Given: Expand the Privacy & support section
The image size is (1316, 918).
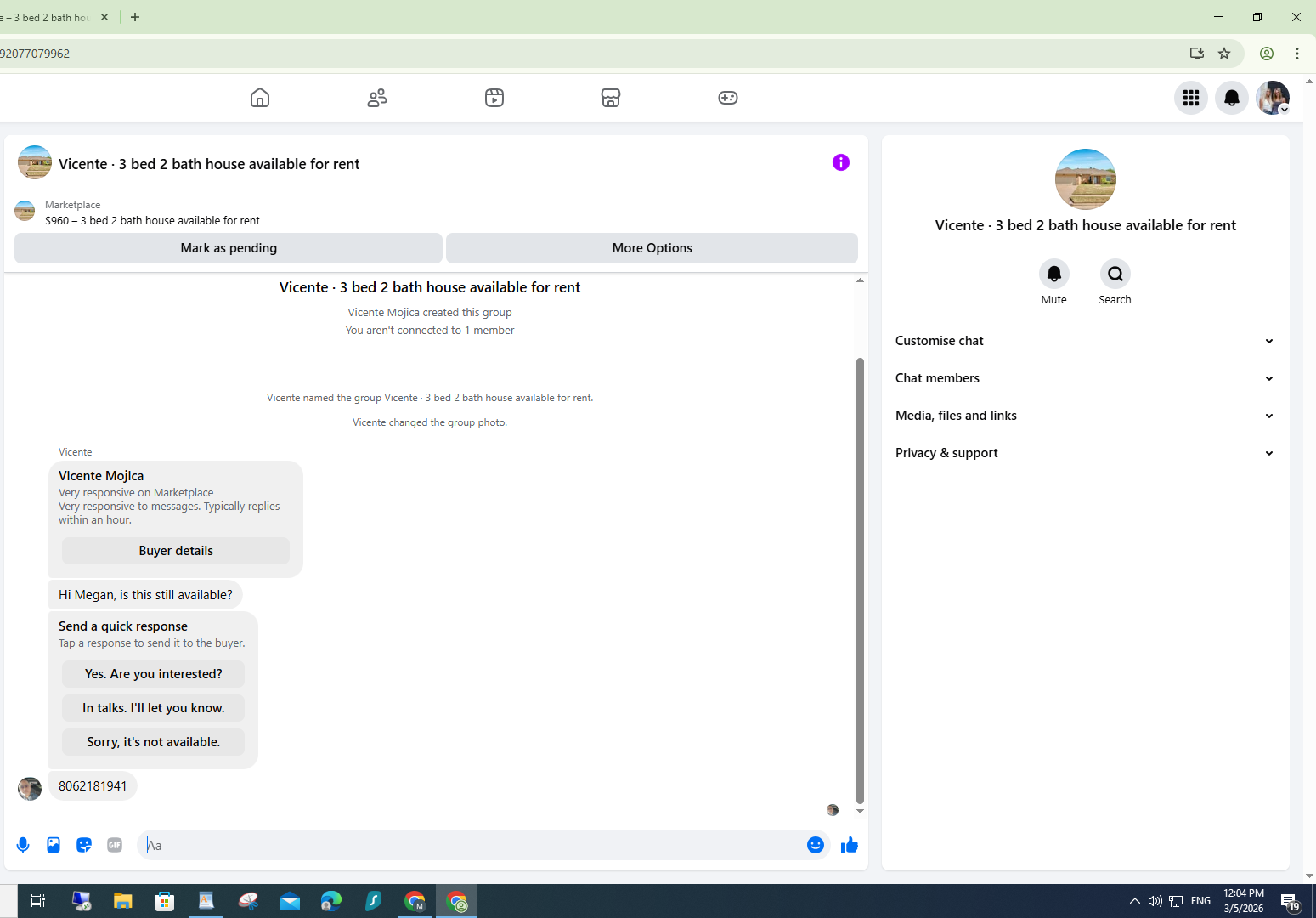Looking at the screenshot, I should 1086,453.
